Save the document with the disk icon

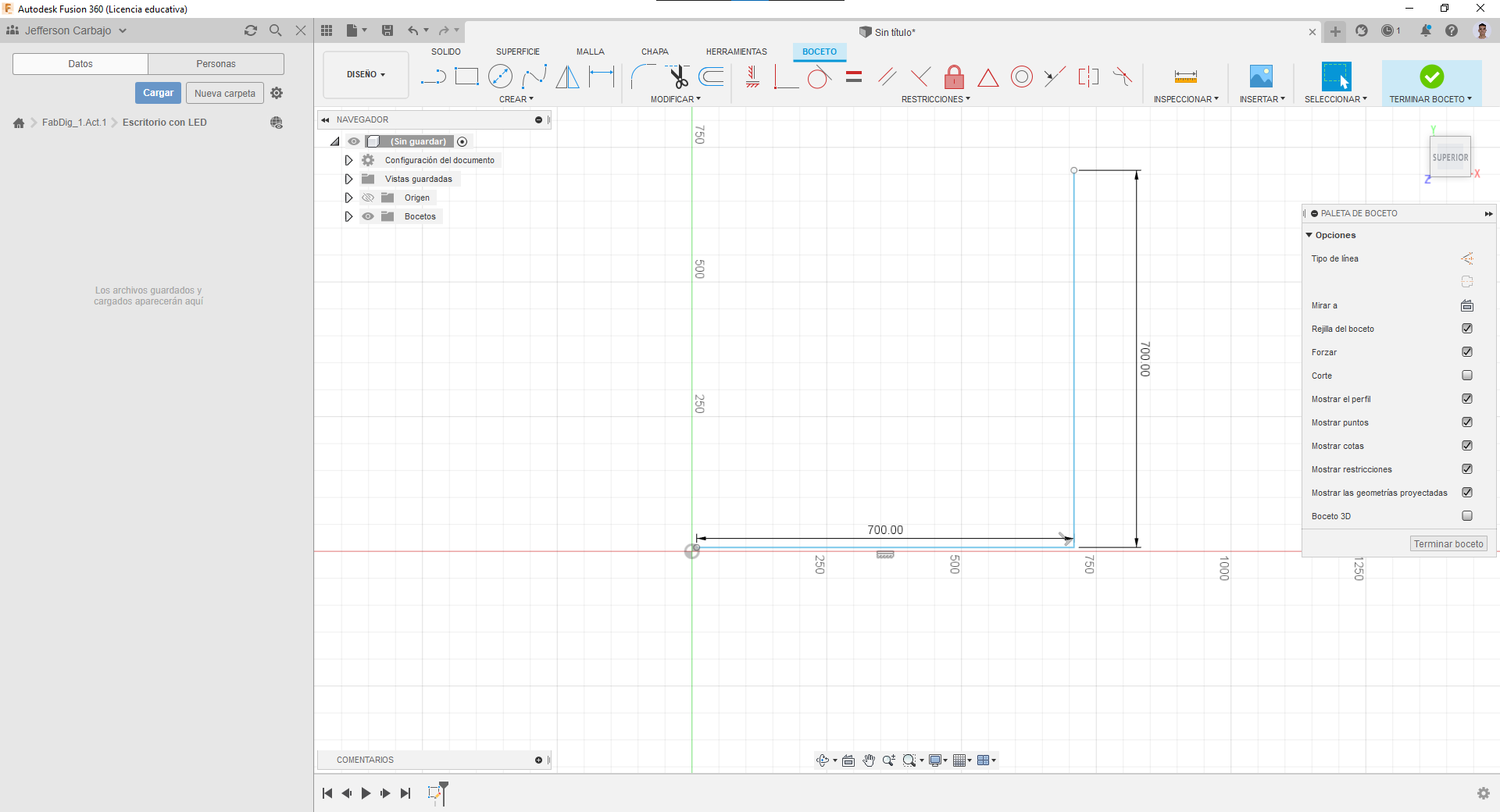tap(387, 30)
